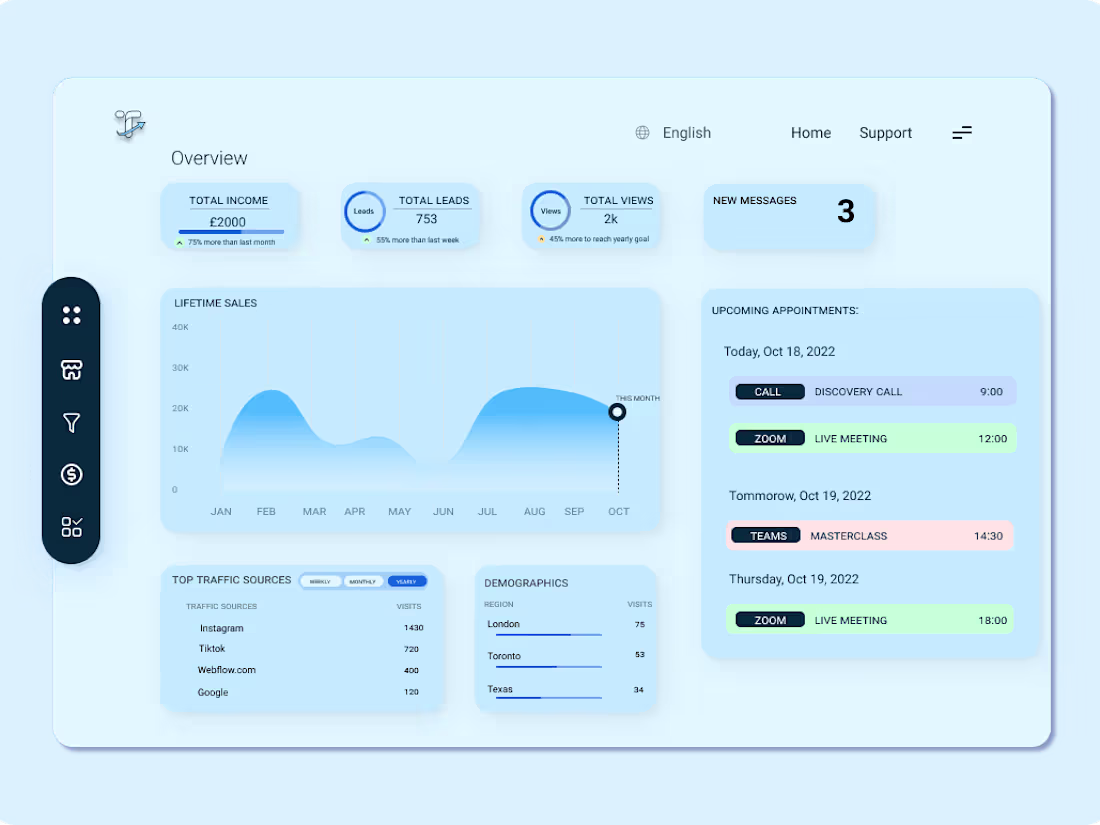Open the English language dropdown
Image resolution: width=1100 pixels, height=825 pixels.
coord(686,132)
